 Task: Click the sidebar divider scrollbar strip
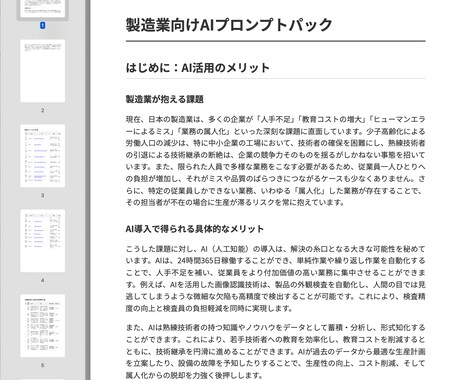tap(88, 190)
